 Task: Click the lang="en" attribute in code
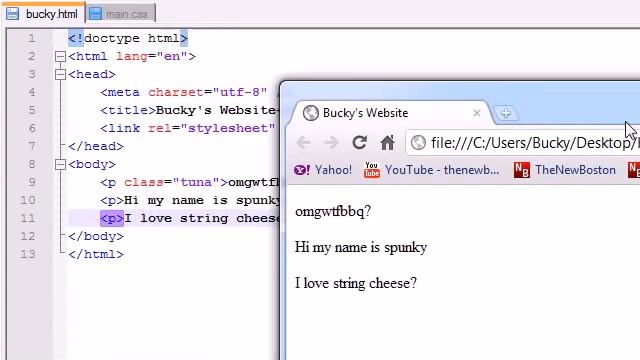point(151,56)
